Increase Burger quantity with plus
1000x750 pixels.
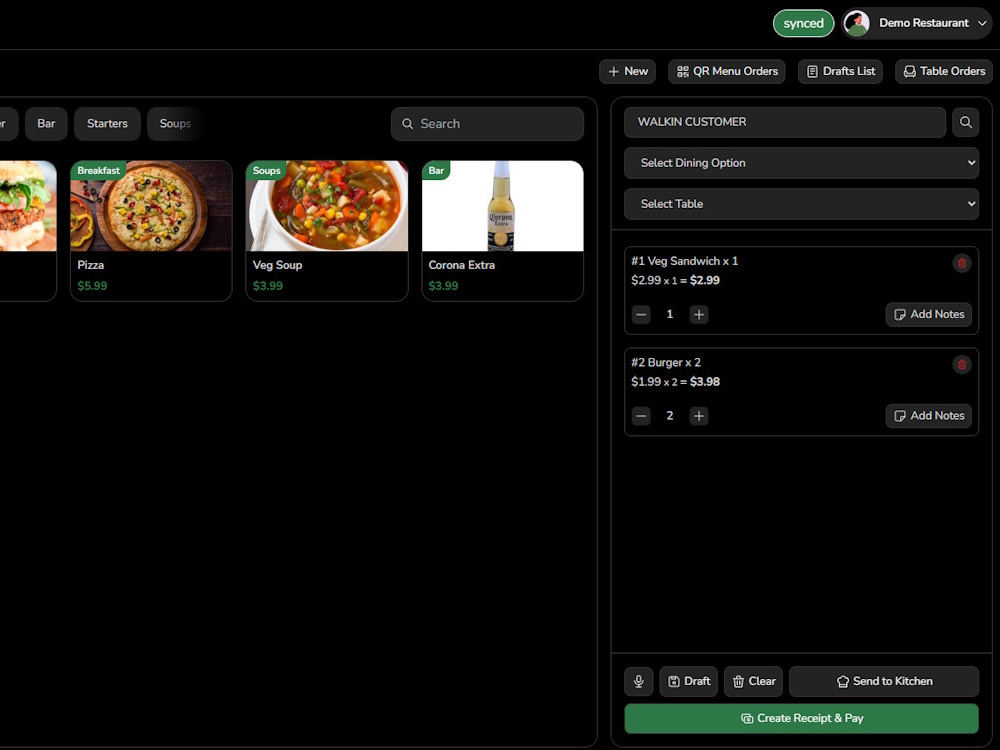[699, 416]
